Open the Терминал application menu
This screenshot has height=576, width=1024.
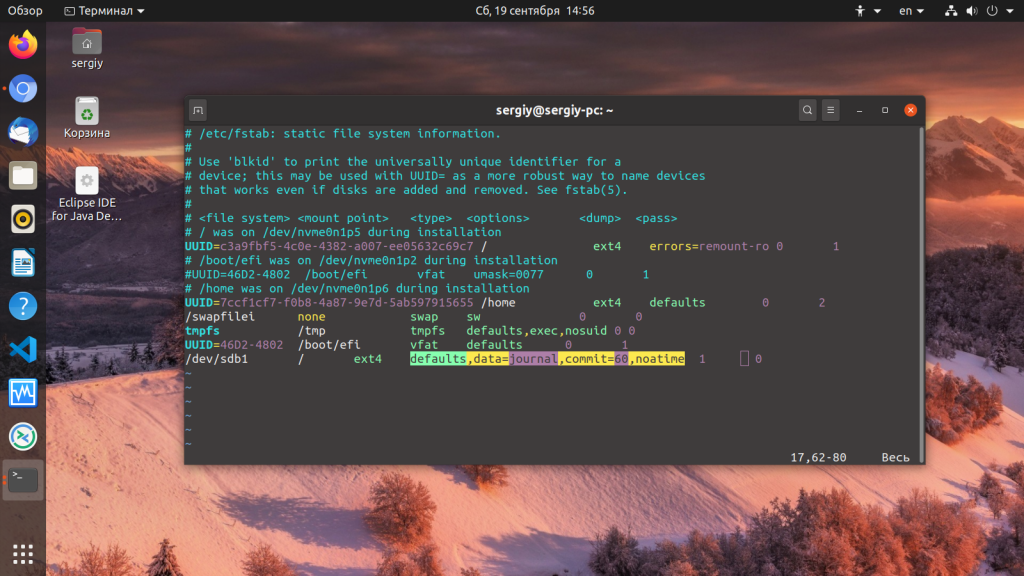[x=104, y=10]
